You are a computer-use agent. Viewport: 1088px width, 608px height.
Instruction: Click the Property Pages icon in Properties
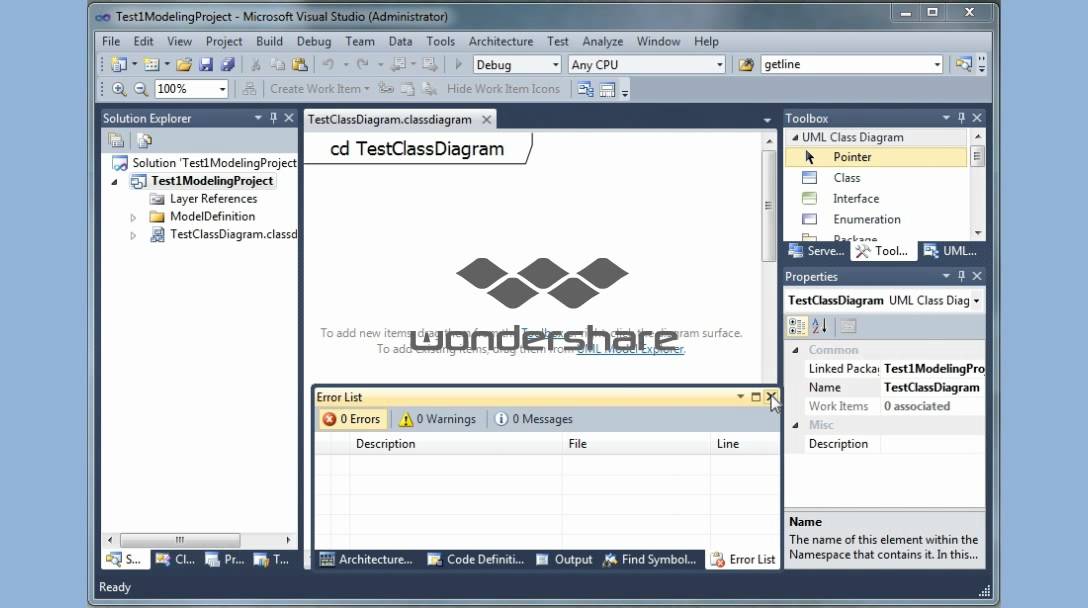(848, 326)
